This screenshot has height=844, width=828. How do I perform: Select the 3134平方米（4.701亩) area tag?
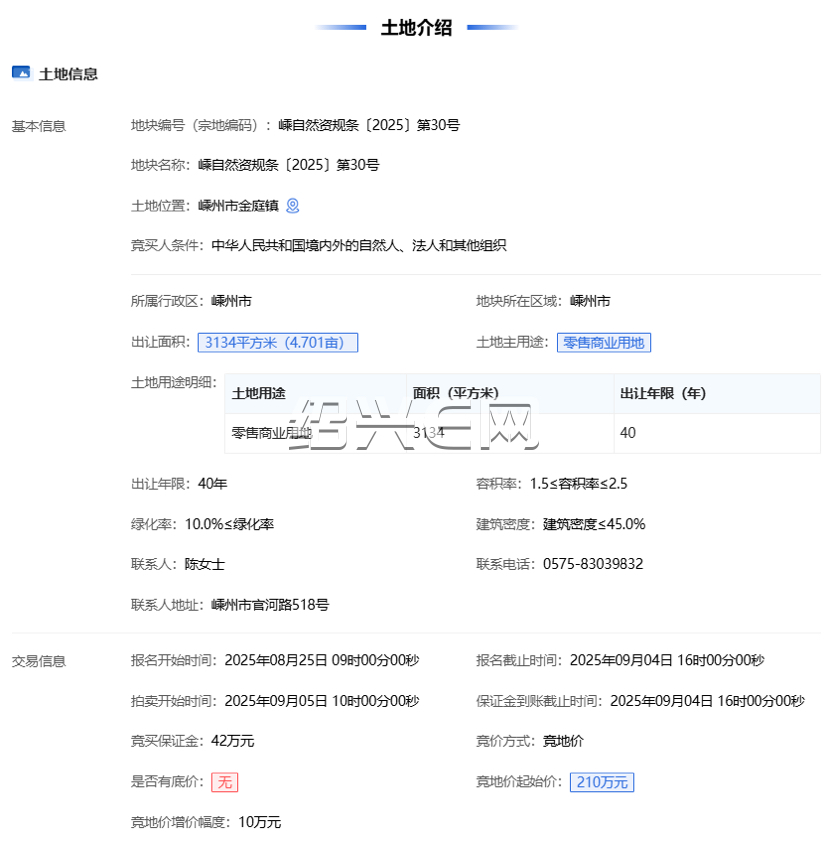click(x=278, y=343)
